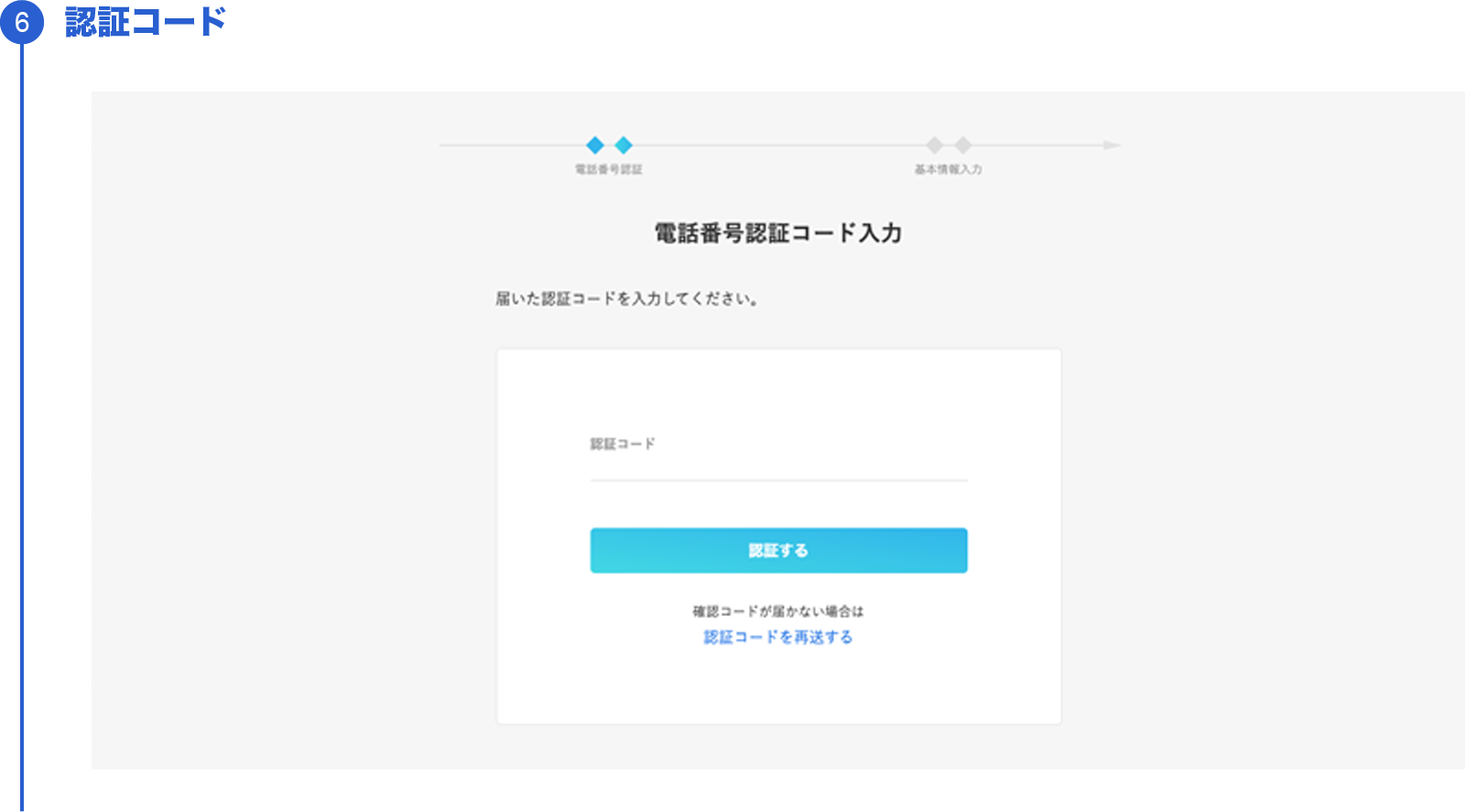This screenshot has width=1465, height=812.
Task: Click the 電話番号認証コード入力 page title
Action: (778, 233)
